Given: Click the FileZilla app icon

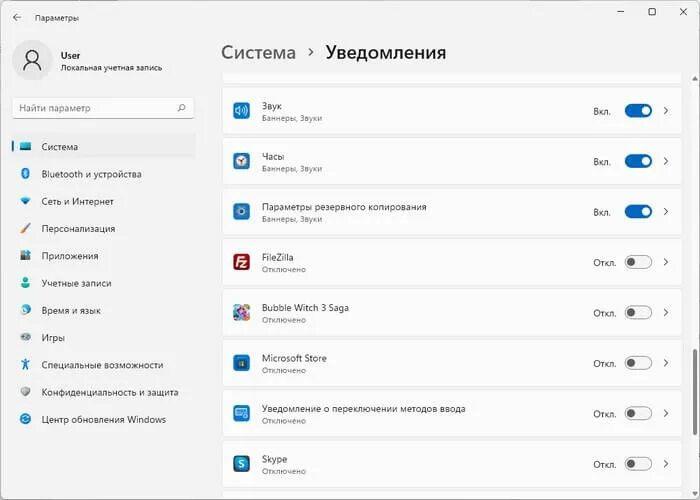Looking at the screenshot, I should 241,262.
